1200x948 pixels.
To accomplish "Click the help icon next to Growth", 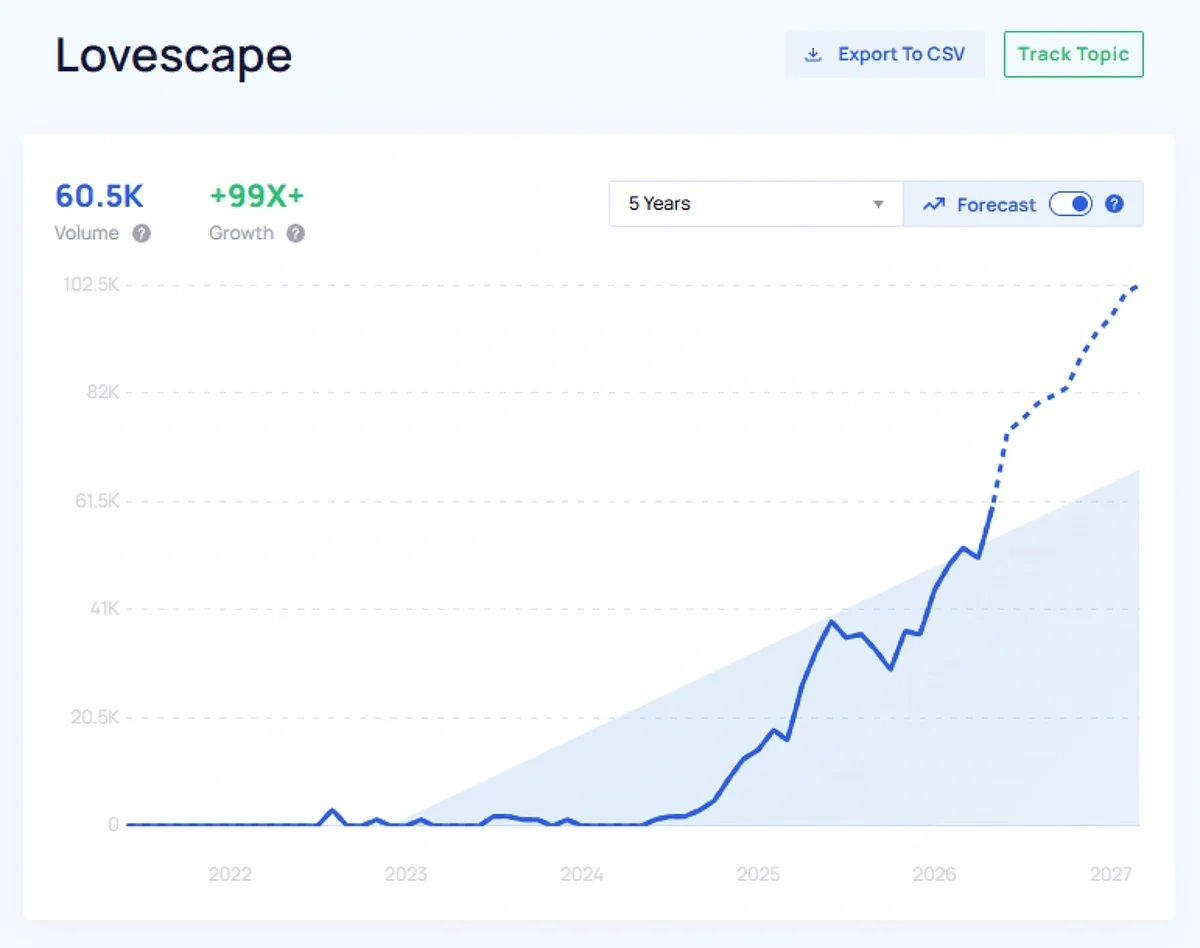I will (296, 233).
